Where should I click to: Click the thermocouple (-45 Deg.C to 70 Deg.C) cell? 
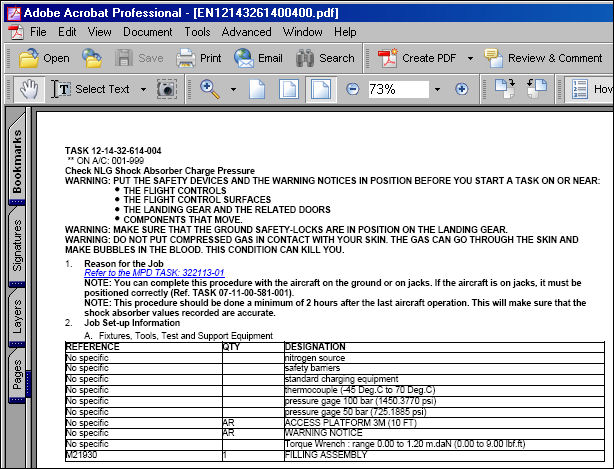pyautogui.click(x=444, y=390)
